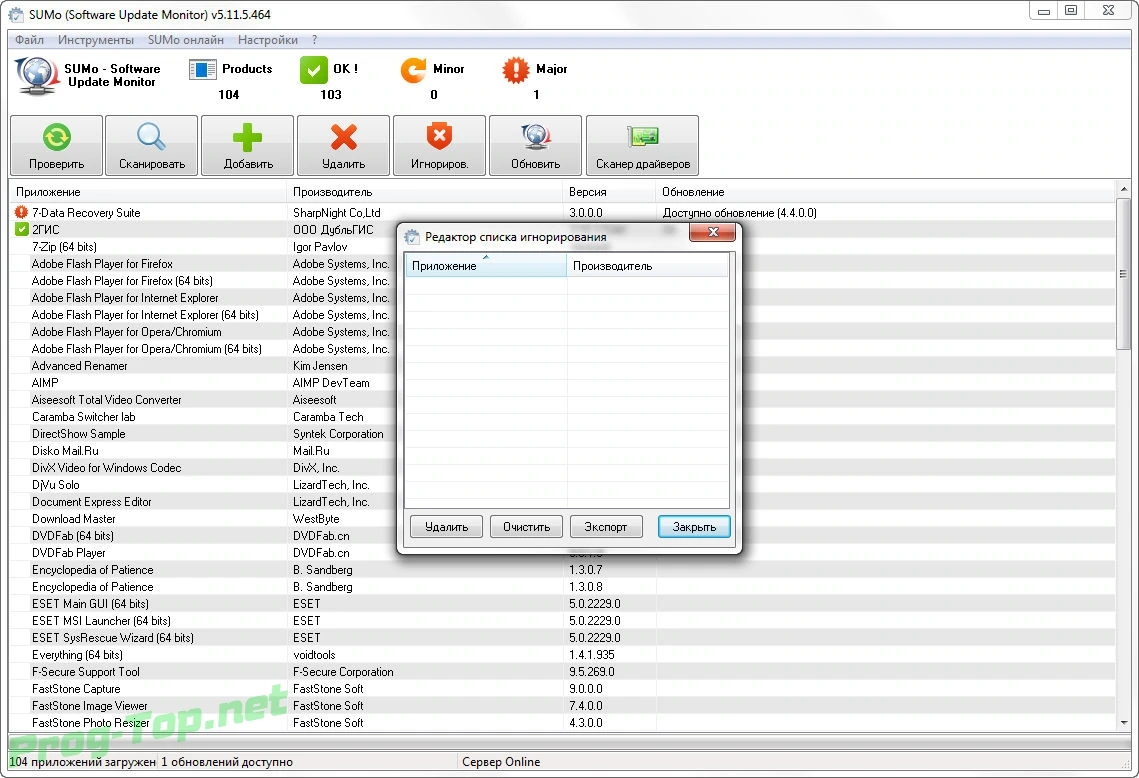
Task: Close the ignore list editor dialog
Action: [713, 232]
